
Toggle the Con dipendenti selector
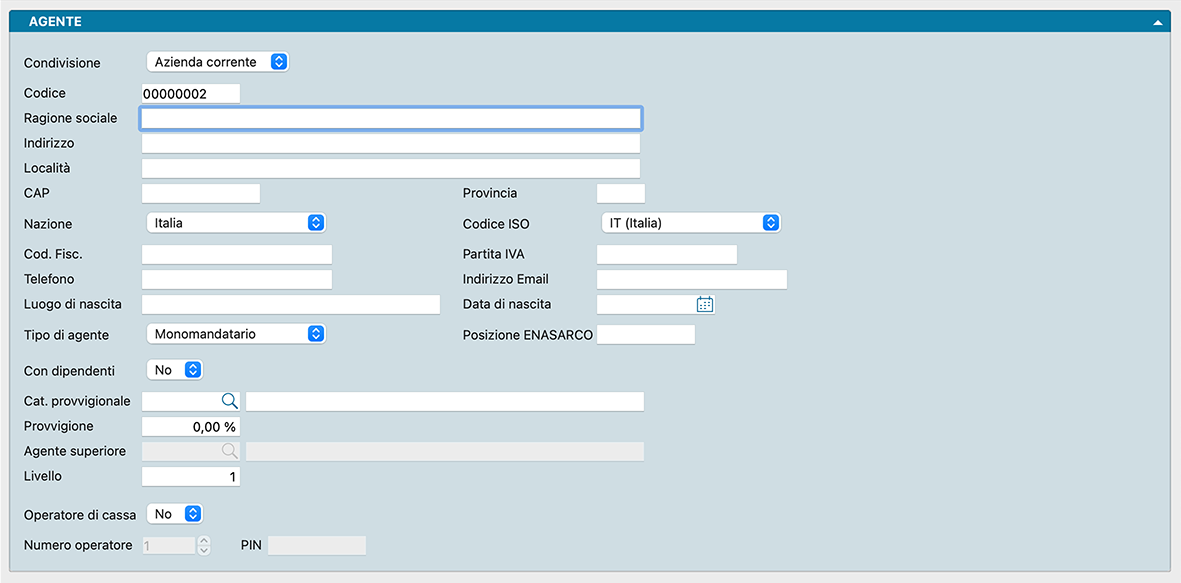175,370
